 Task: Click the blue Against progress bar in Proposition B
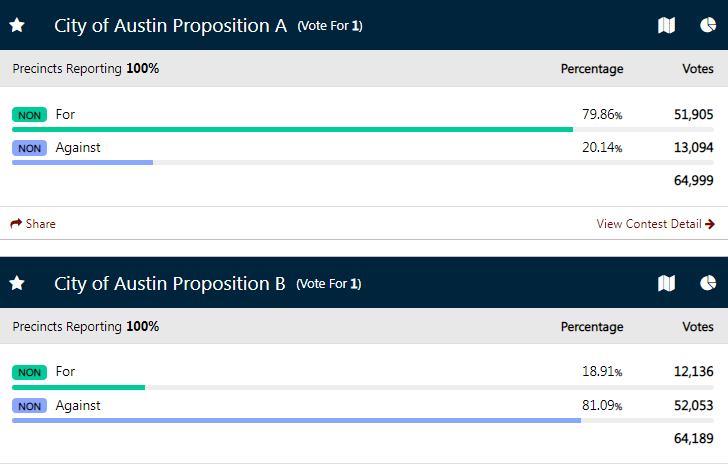(296, 421)
